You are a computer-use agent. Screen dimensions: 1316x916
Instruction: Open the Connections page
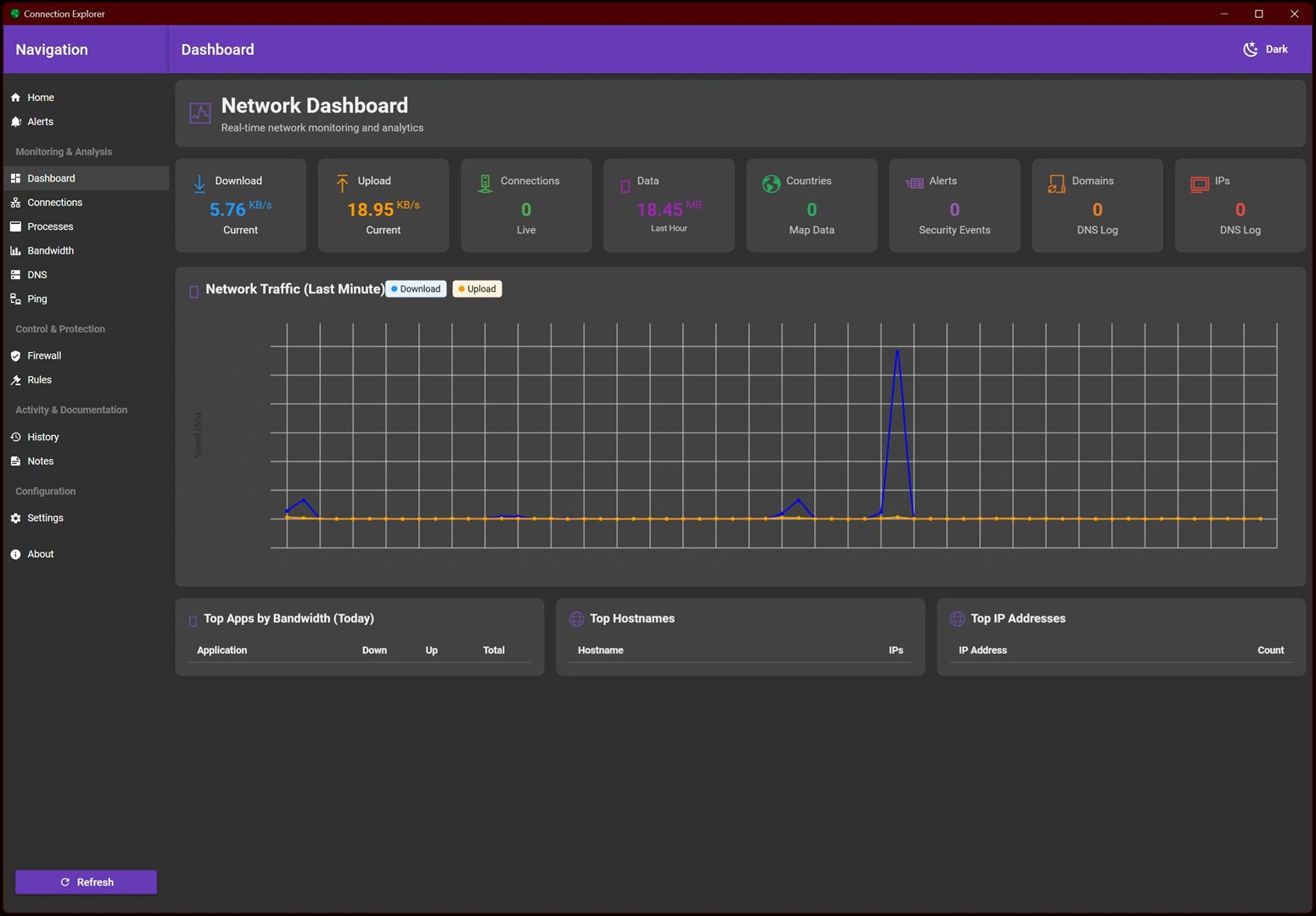(54, 203)
